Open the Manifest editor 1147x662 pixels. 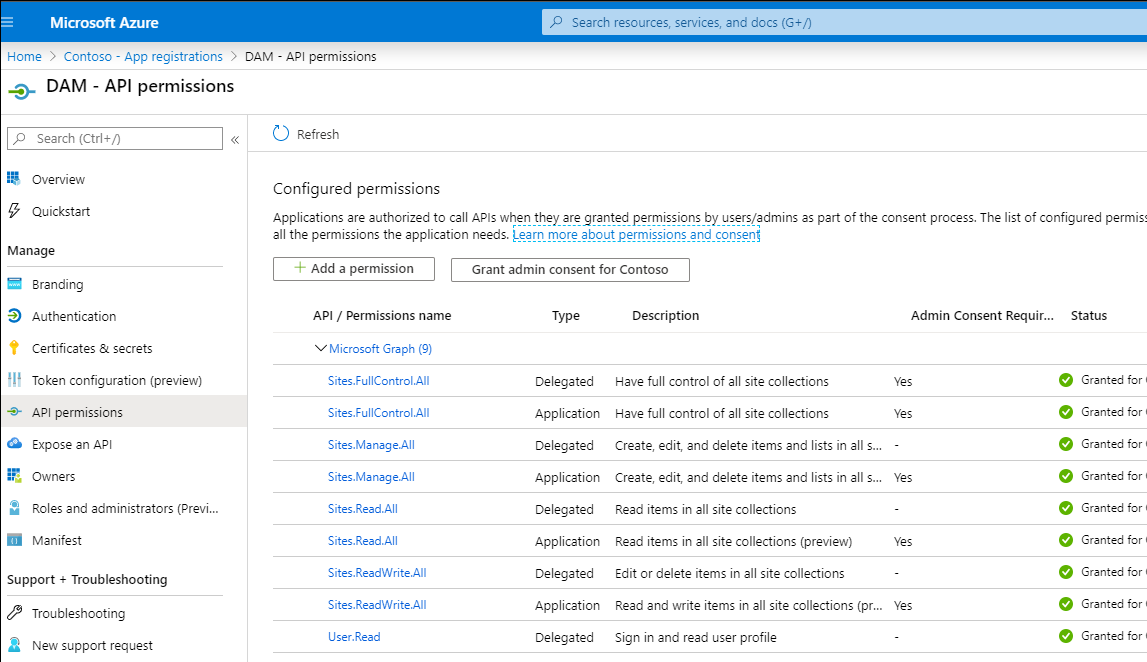tap(57, 541)
